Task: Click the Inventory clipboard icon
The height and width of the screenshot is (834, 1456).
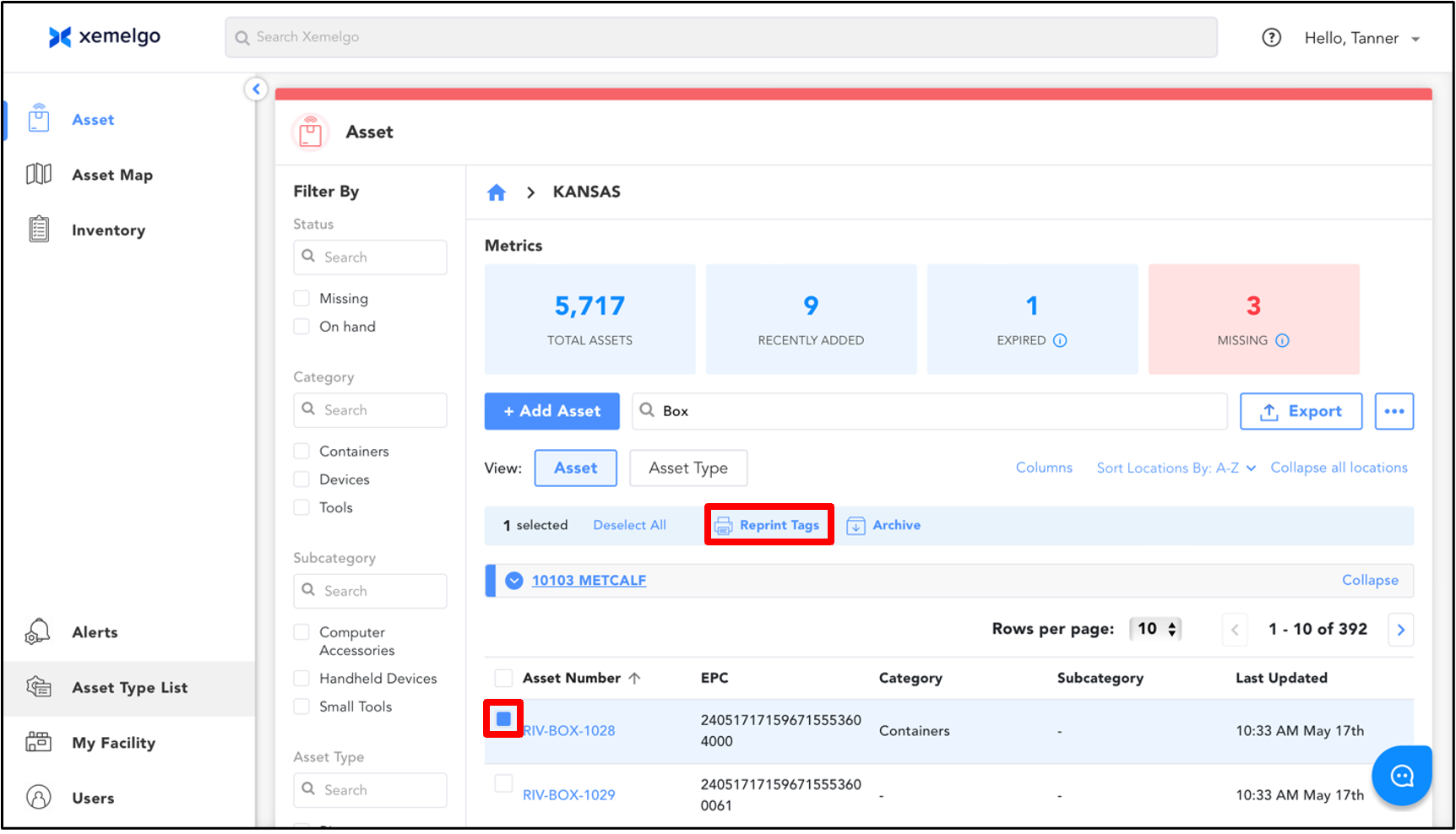Action: [39, 230]
